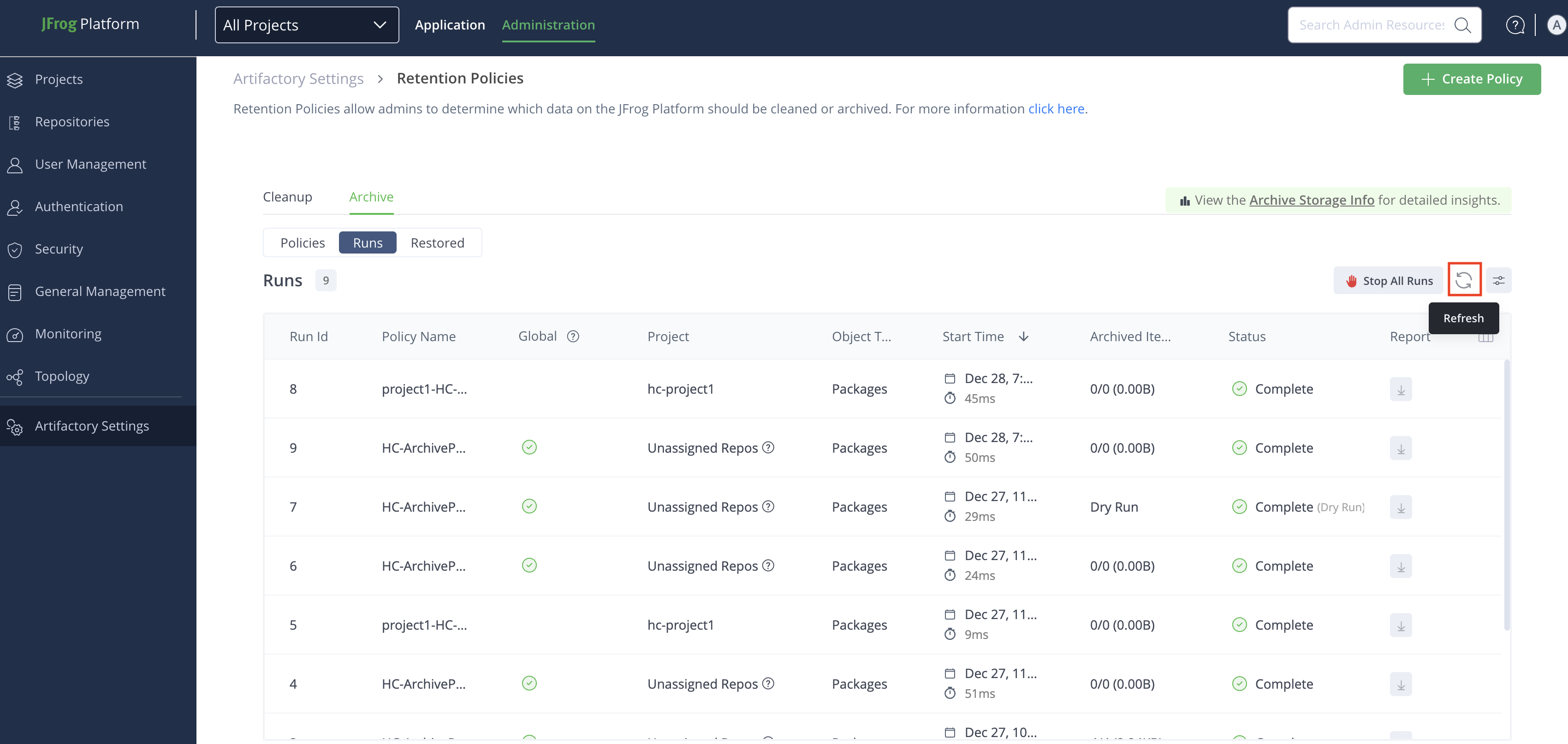Download report for run 8
Viewport: 1568px width, 744px height.
coord(1401,390)
